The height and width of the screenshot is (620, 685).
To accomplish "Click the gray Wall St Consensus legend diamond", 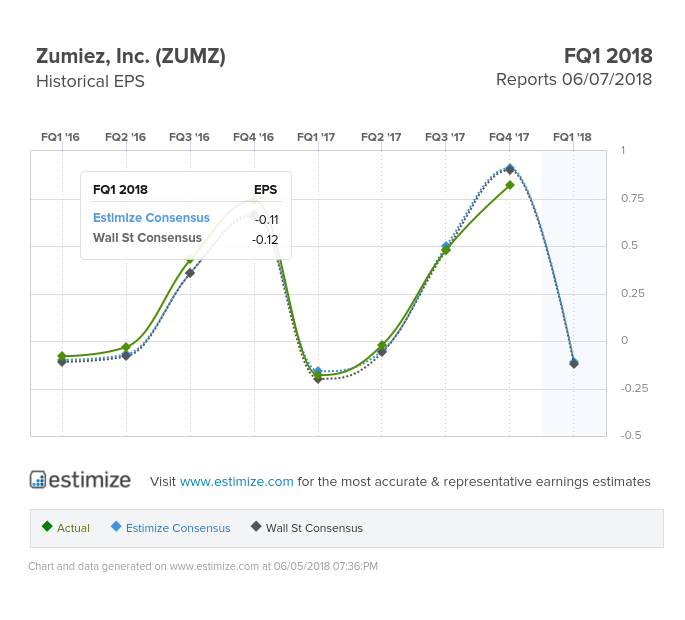I will (x=256, y=526).
